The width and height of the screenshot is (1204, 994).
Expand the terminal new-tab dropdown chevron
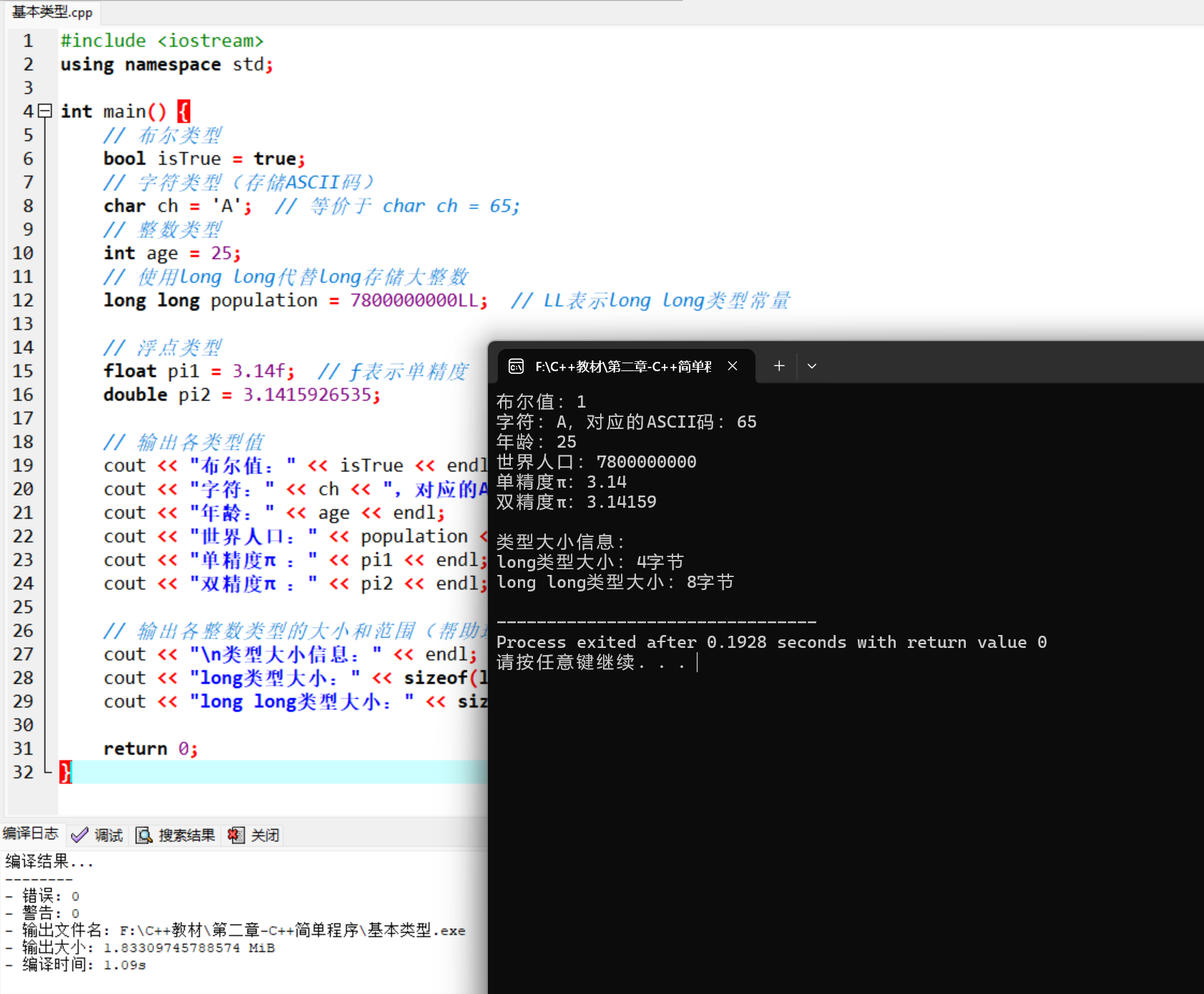tap(812, 366)
